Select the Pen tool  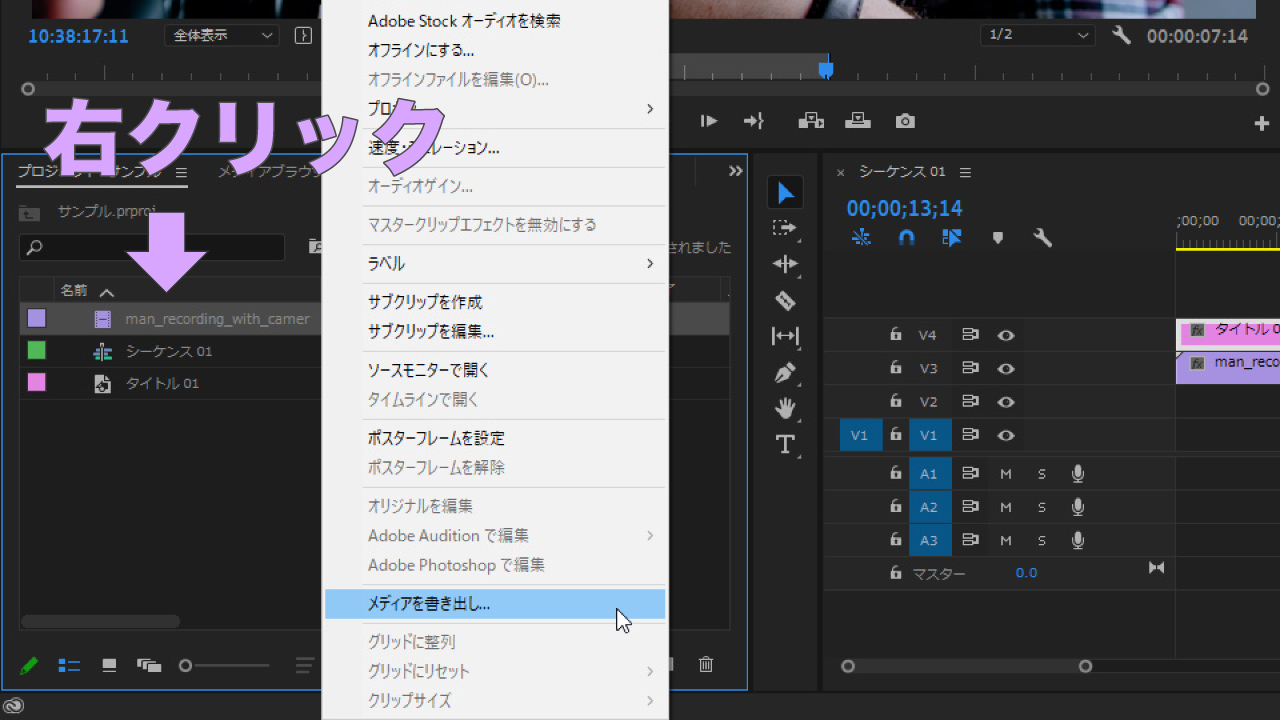(785, 372)
